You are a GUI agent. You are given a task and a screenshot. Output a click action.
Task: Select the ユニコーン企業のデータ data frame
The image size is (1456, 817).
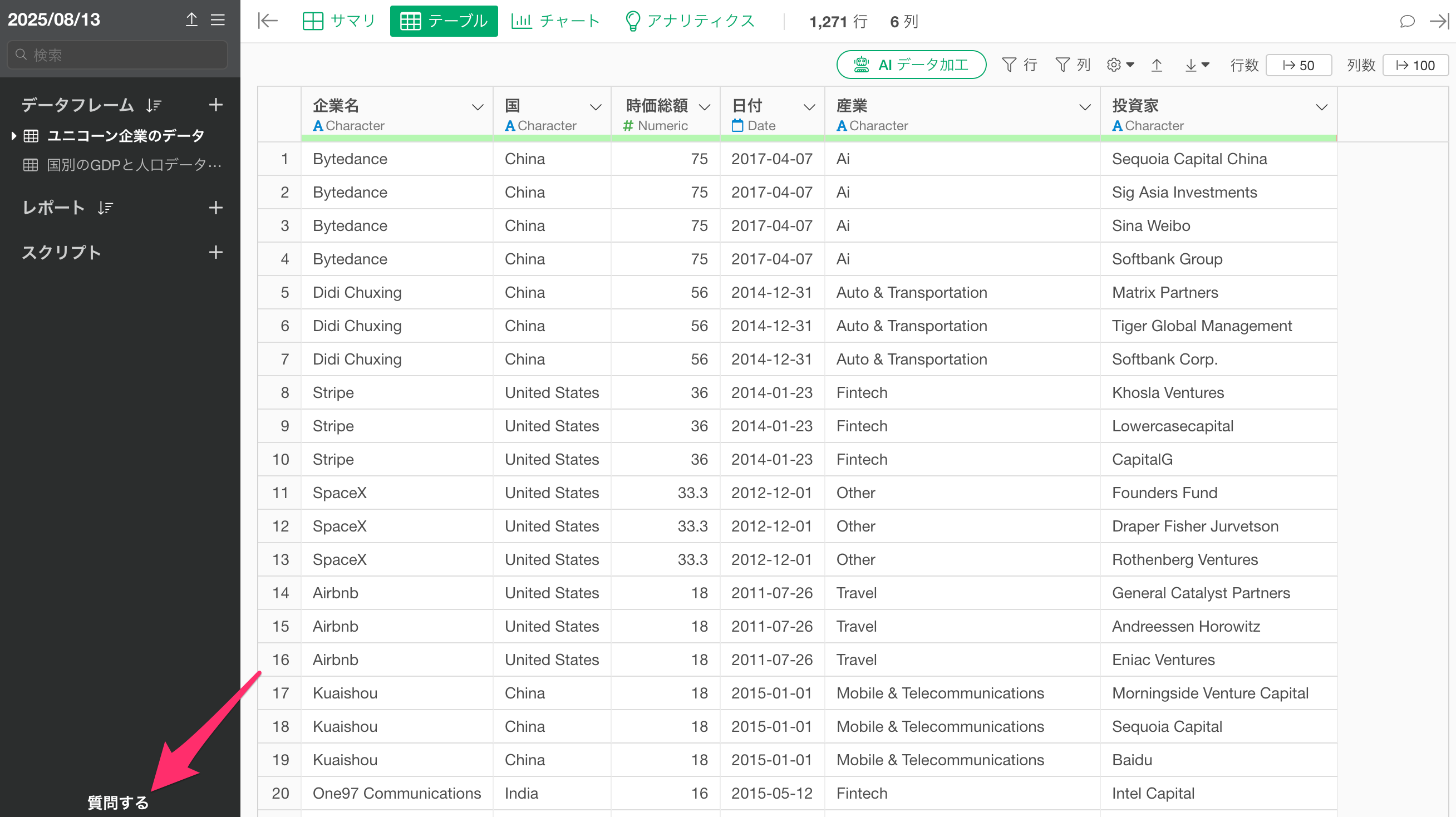click(x=125, y=136)
